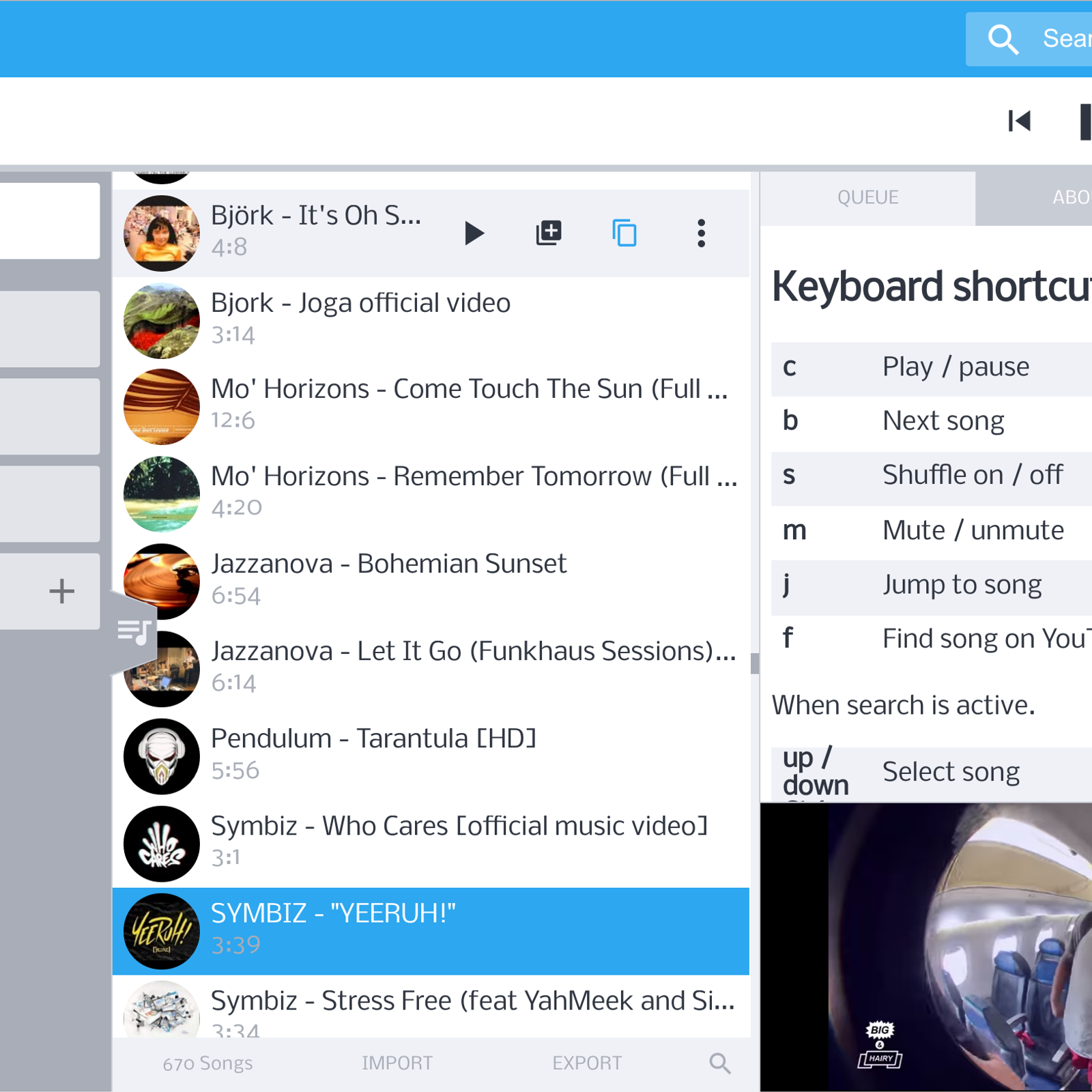
Task: Click the 670 Songs count label
Action: click(207, 1063)
